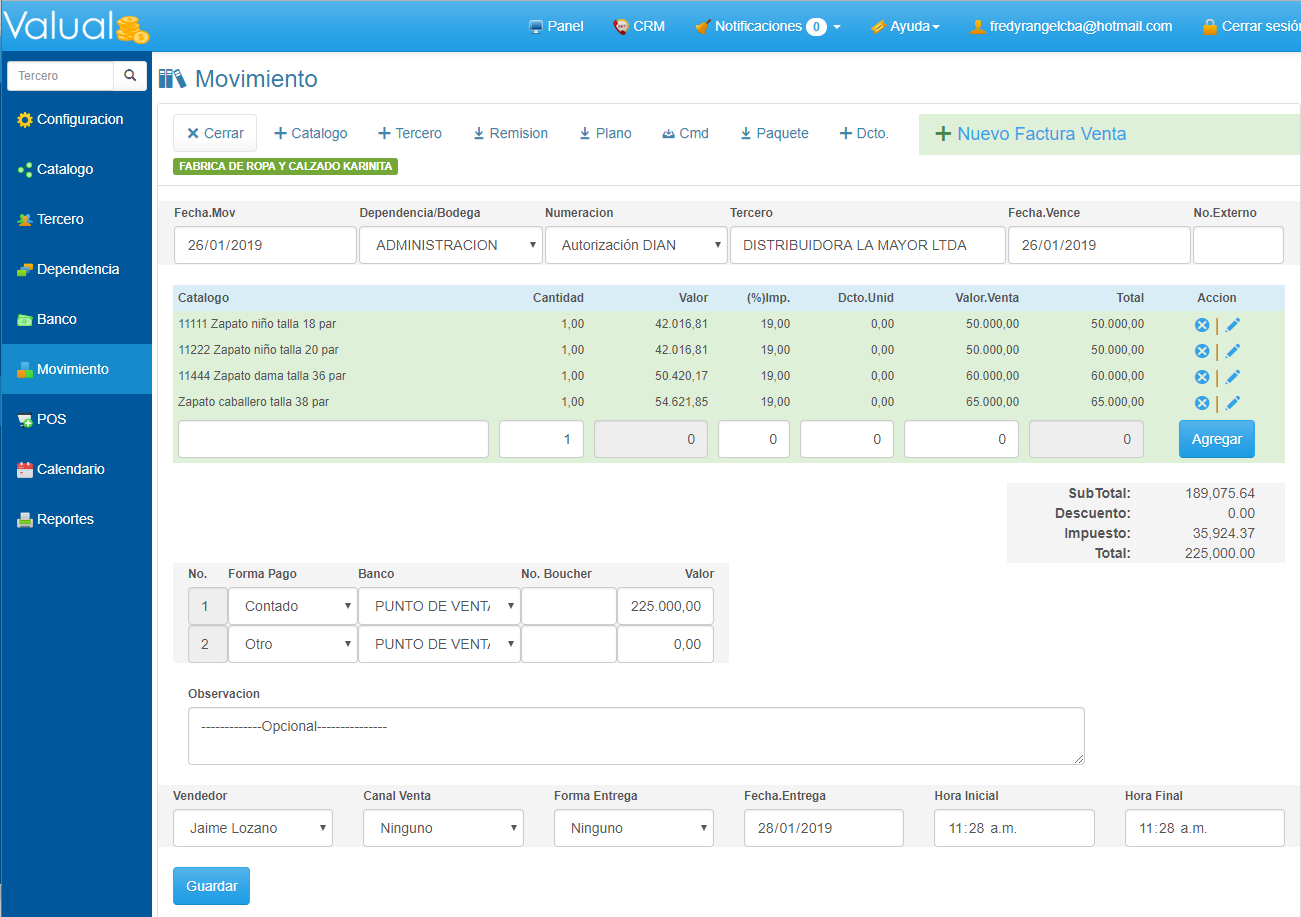Screen dimensions: 1301x917
Task: Open the Forma Entrega dropdown
Action: point(633,828)
